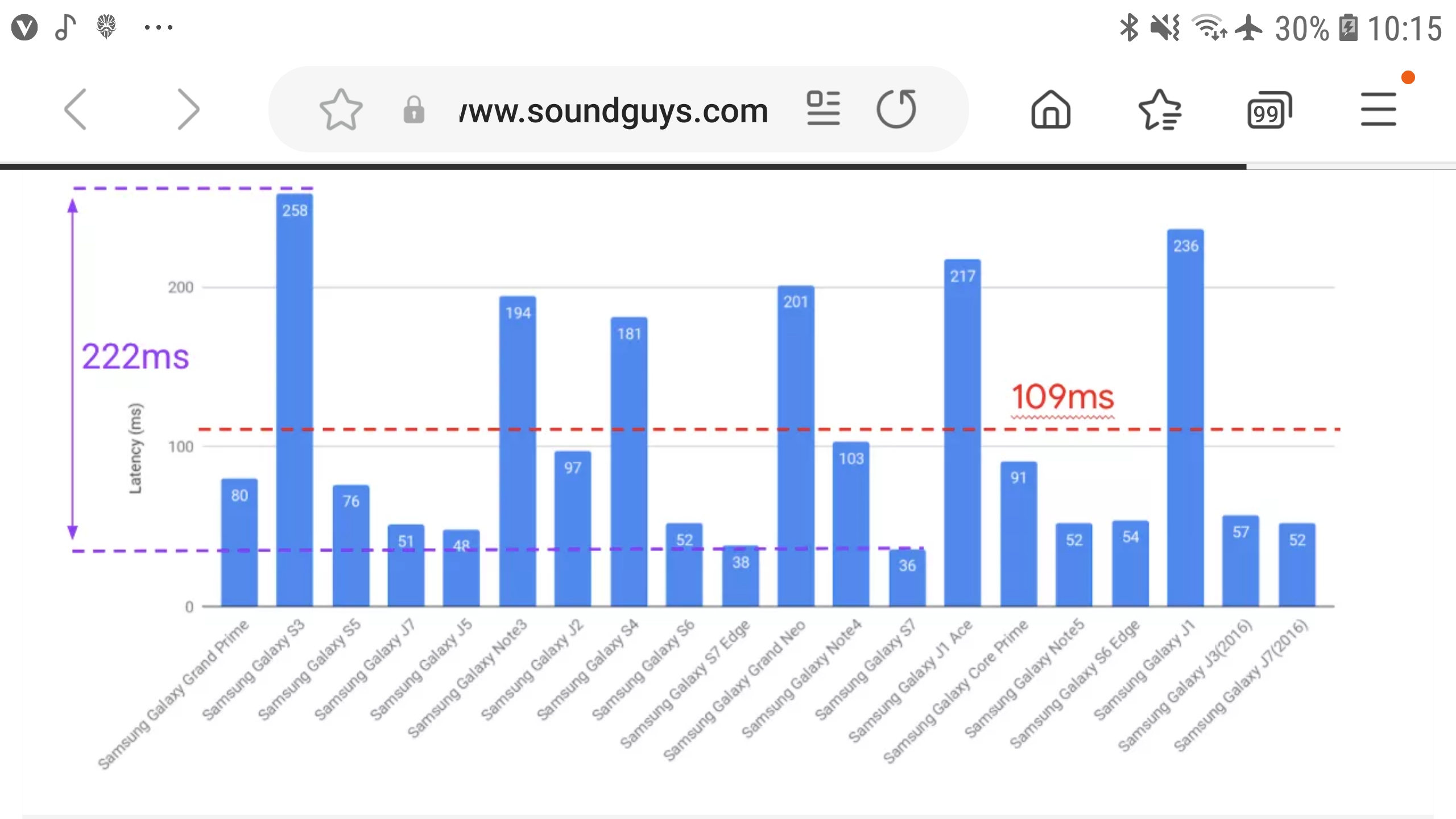Tap the 109ms red average label
The width and height of the screenshot is (1456, 819).
point(1062,396)
